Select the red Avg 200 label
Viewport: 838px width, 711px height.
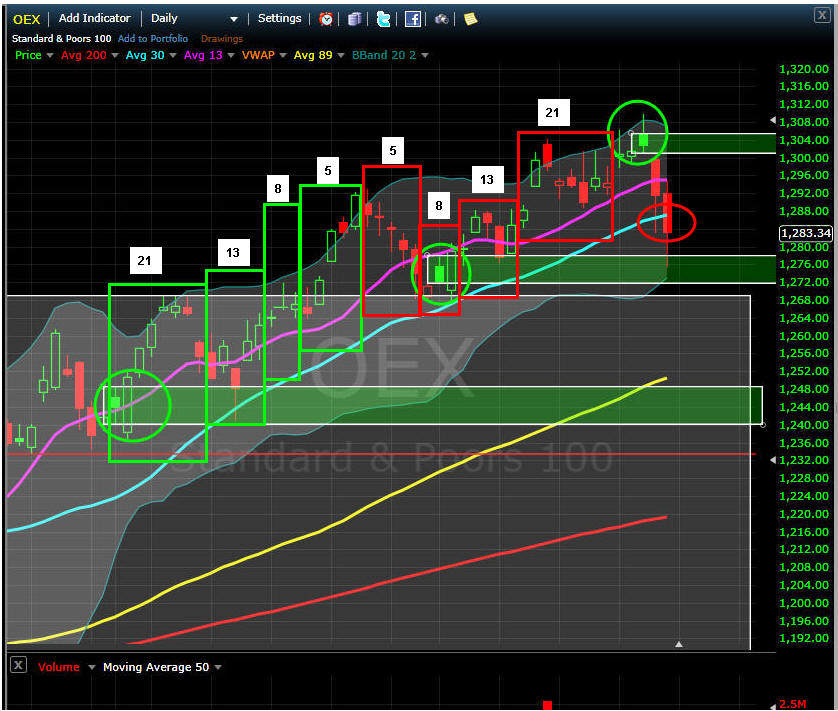click(83, 55)
